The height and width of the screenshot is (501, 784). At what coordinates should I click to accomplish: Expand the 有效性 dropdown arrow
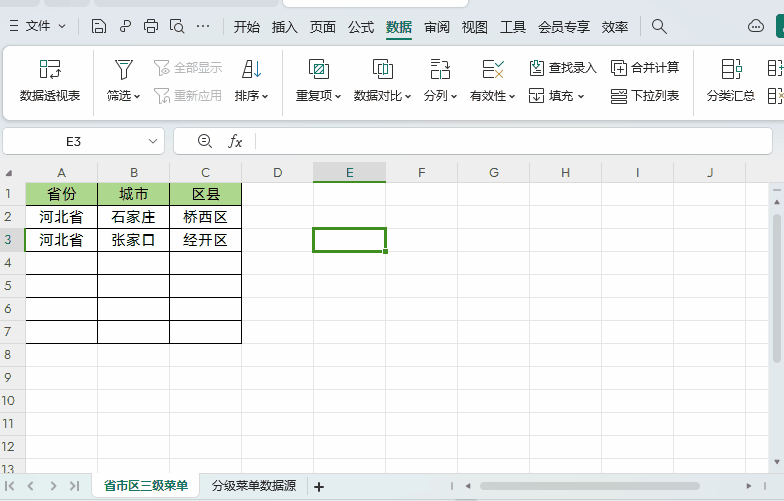click(512, 96)
